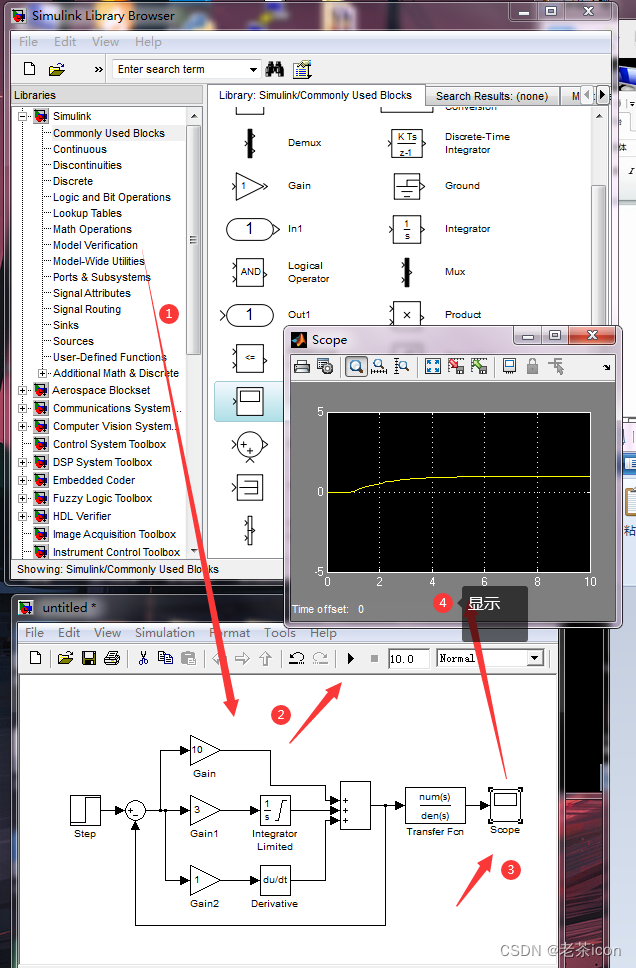Toggle Zoom tool in Scope toolbar
Image resolution: width=636 pixels, height=968 pixels.
356,367
